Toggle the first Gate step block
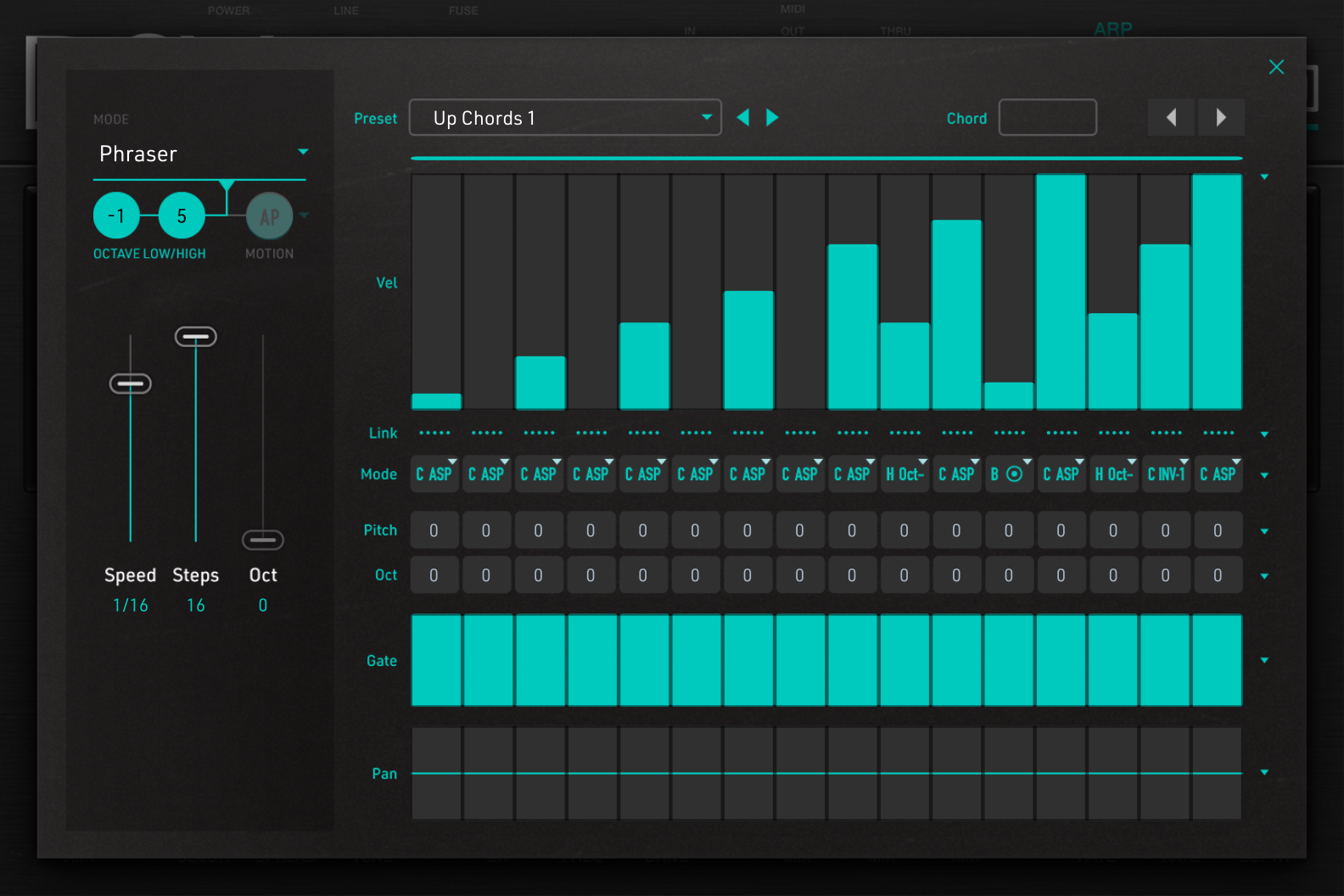Viewport: 1344px width, 896px height. click(436, 660)
